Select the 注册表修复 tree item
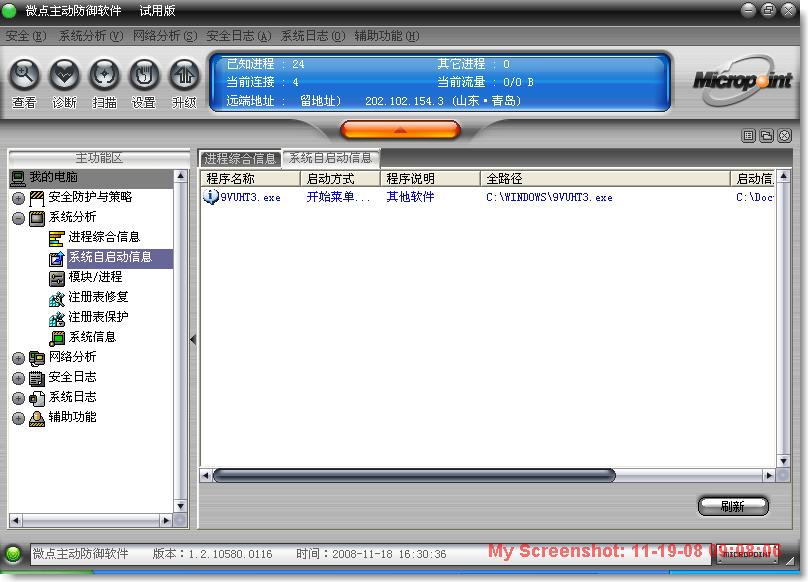 click(x=98, y=297)
